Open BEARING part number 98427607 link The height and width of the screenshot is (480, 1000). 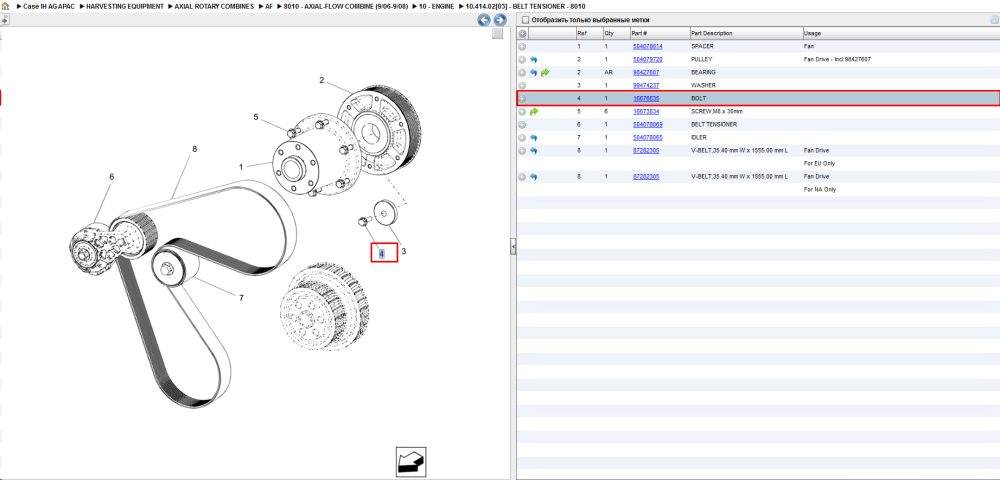[645, 73]
